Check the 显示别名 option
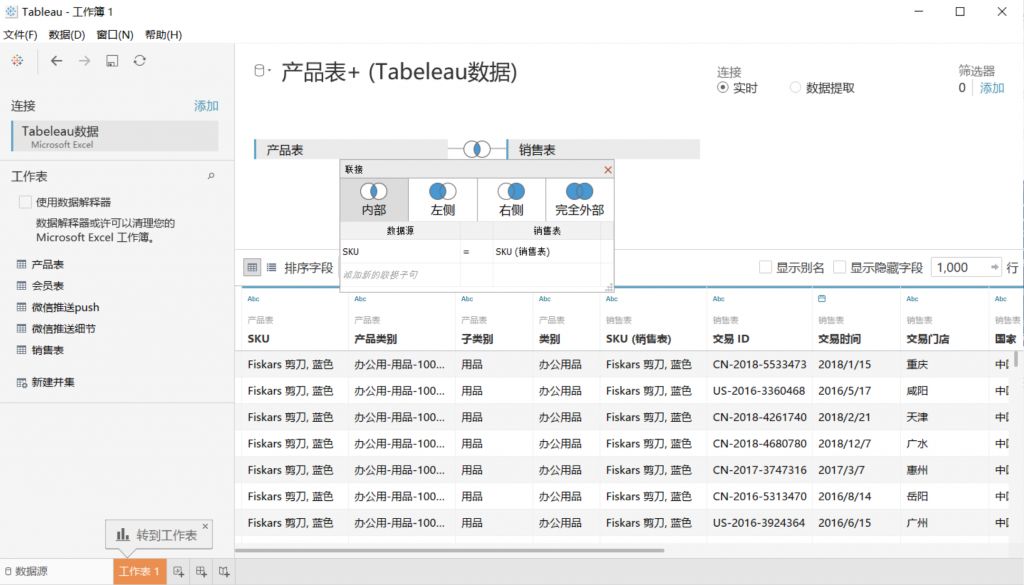Viewport: 1024px width, 585px height. click(x=765, y=267)
